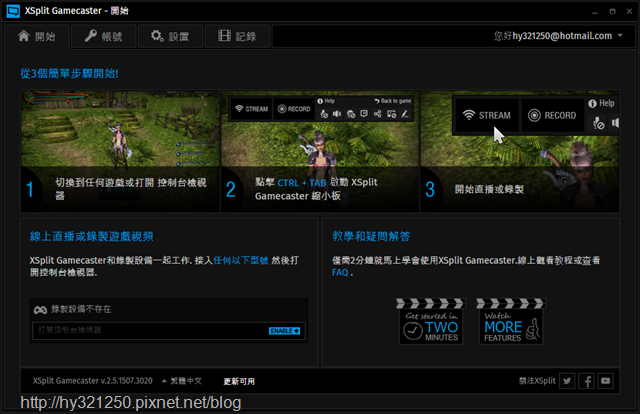Change language from 繁體中文 selector

pyautogui.click(x=182, y=381)
